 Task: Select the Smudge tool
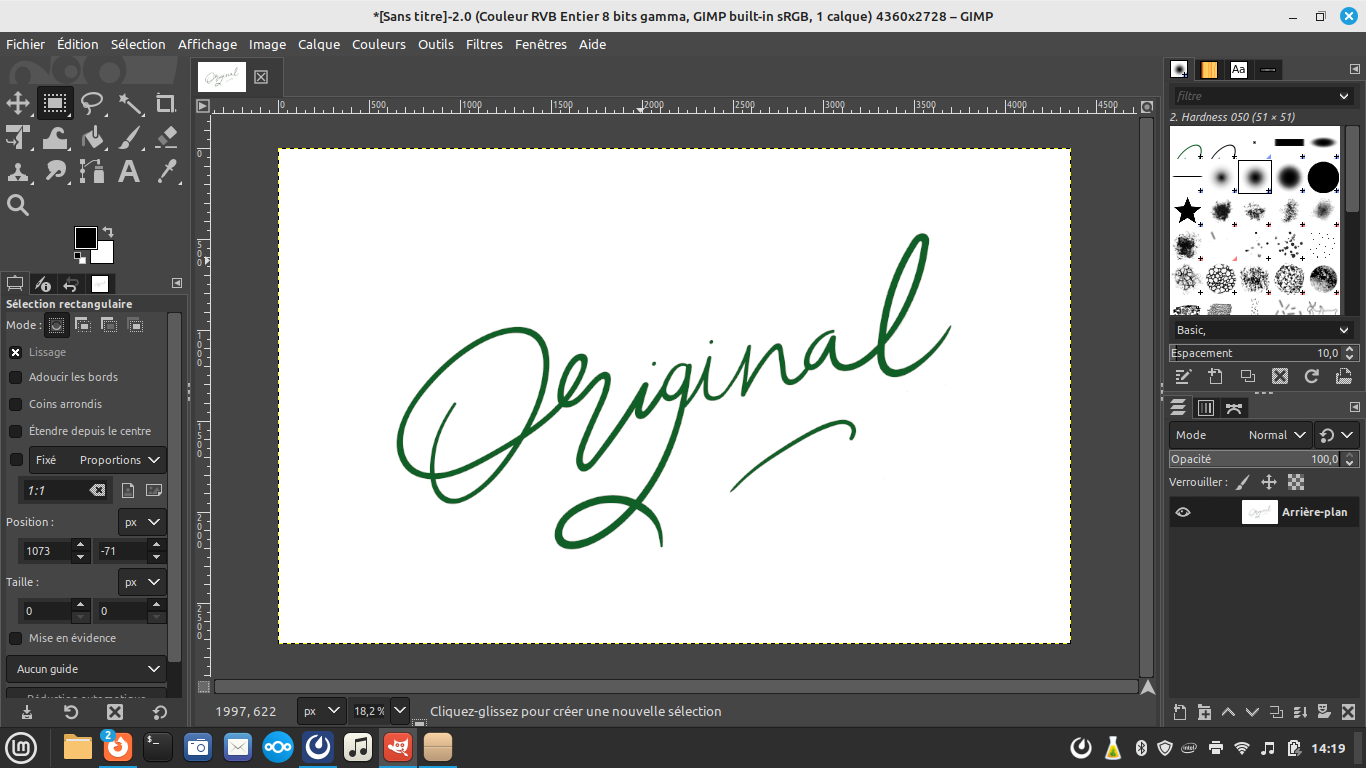(x=55, y=171)
